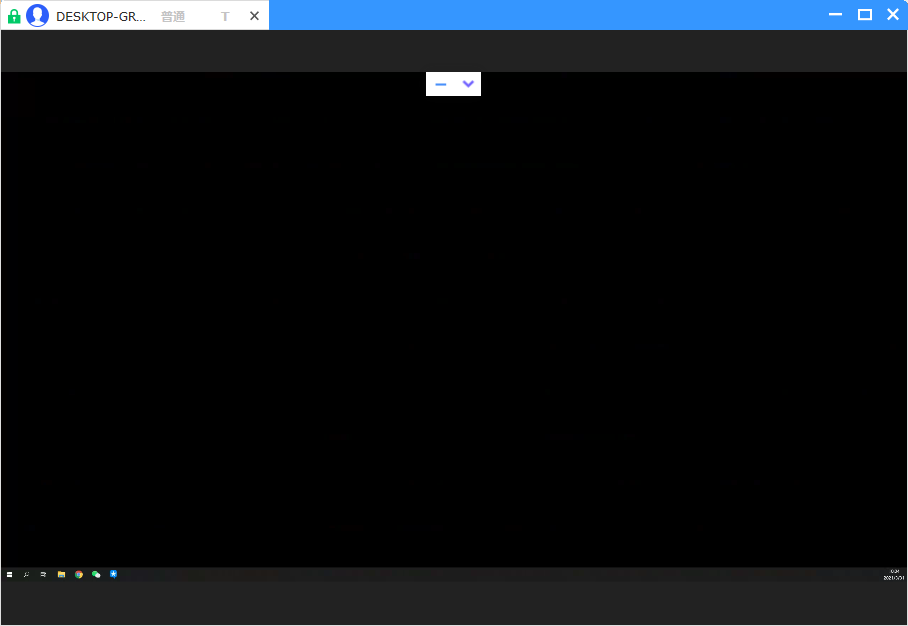The height and width of the screenshot is (626, 908).
Task: Minimize the remote control window
Action: pyautogui.click(x=836, y=14)
